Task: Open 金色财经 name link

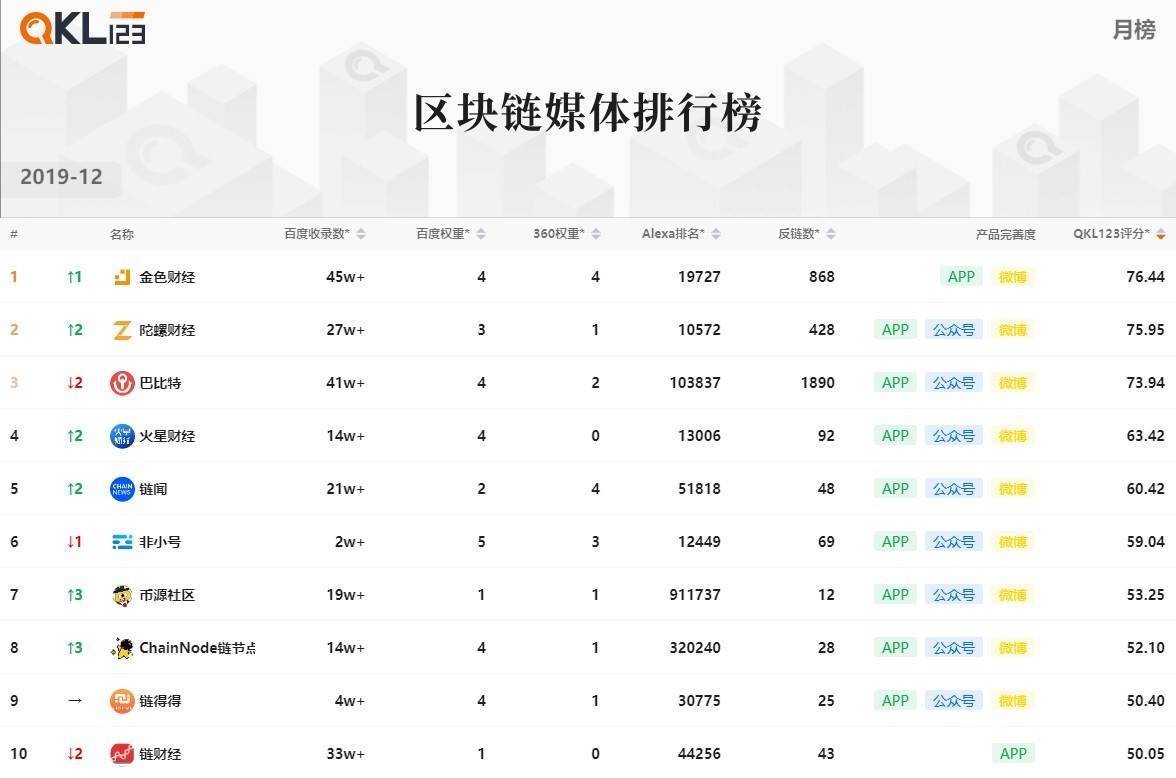Action: (x=167, y=277)
